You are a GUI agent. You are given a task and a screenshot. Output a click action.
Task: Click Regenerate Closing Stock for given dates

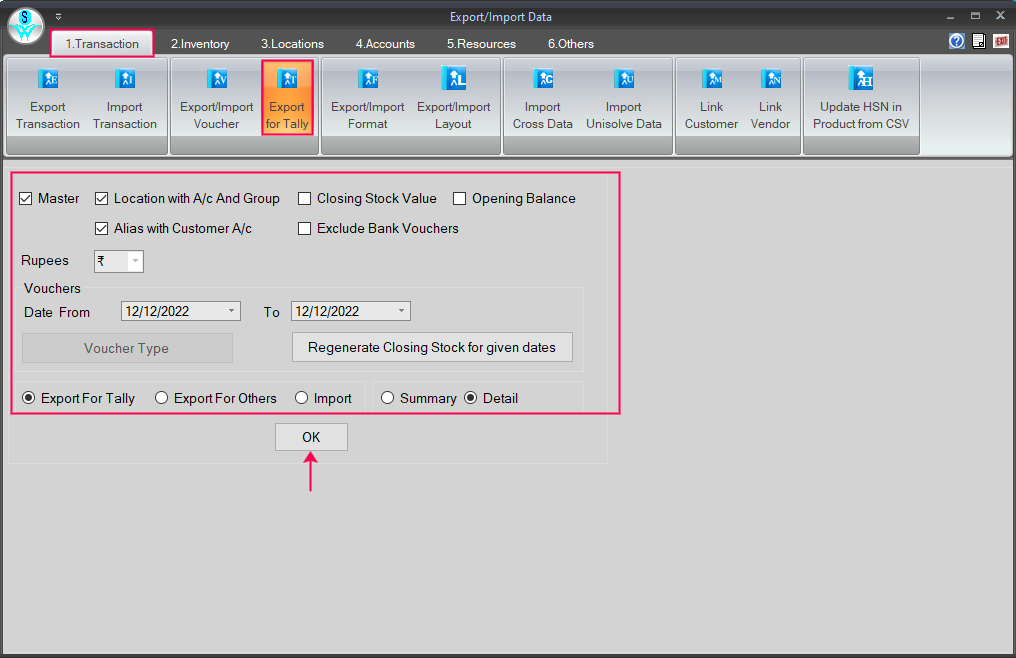coord(432,347)
